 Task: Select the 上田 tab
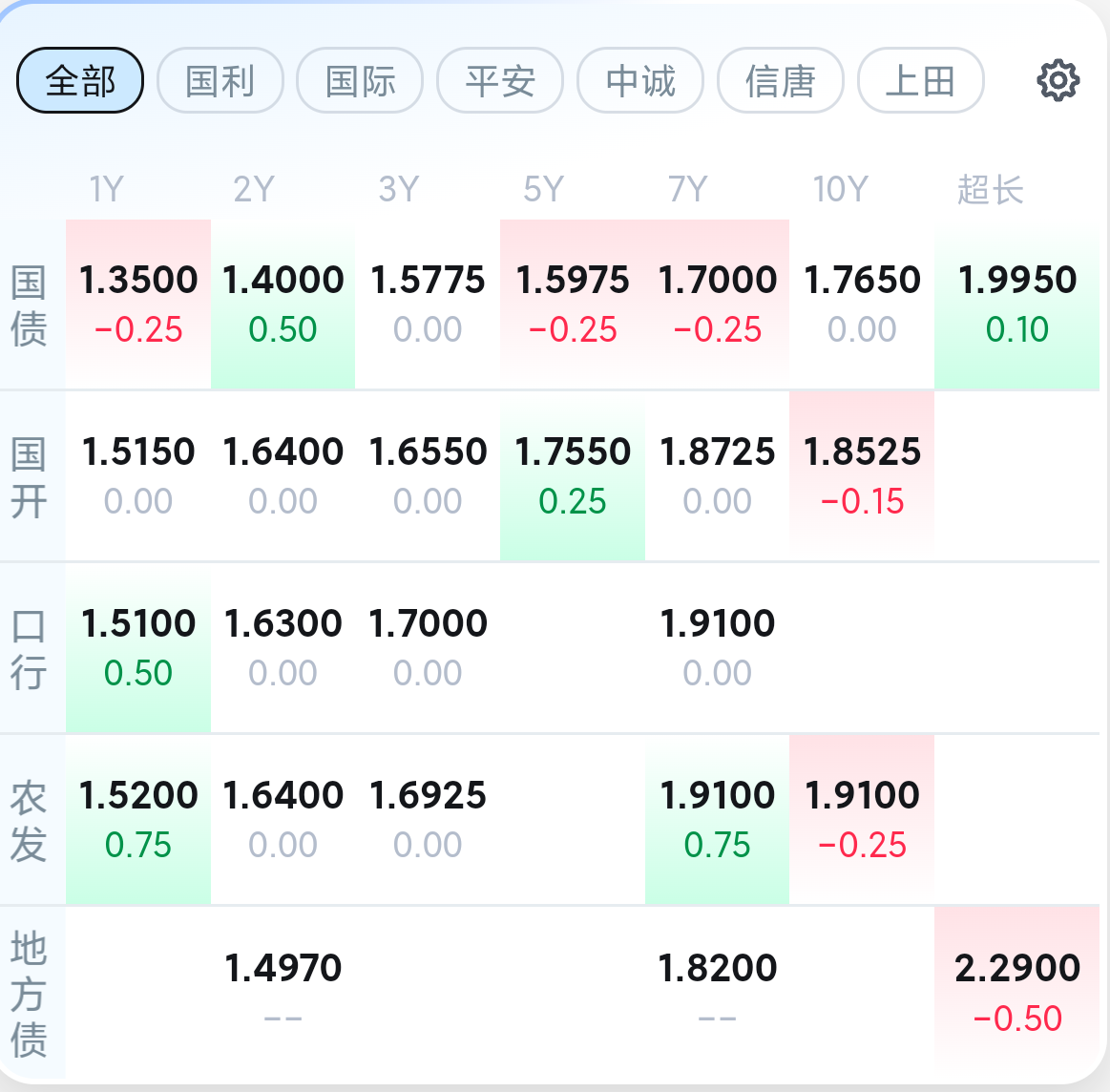click(x=921, y=81)
